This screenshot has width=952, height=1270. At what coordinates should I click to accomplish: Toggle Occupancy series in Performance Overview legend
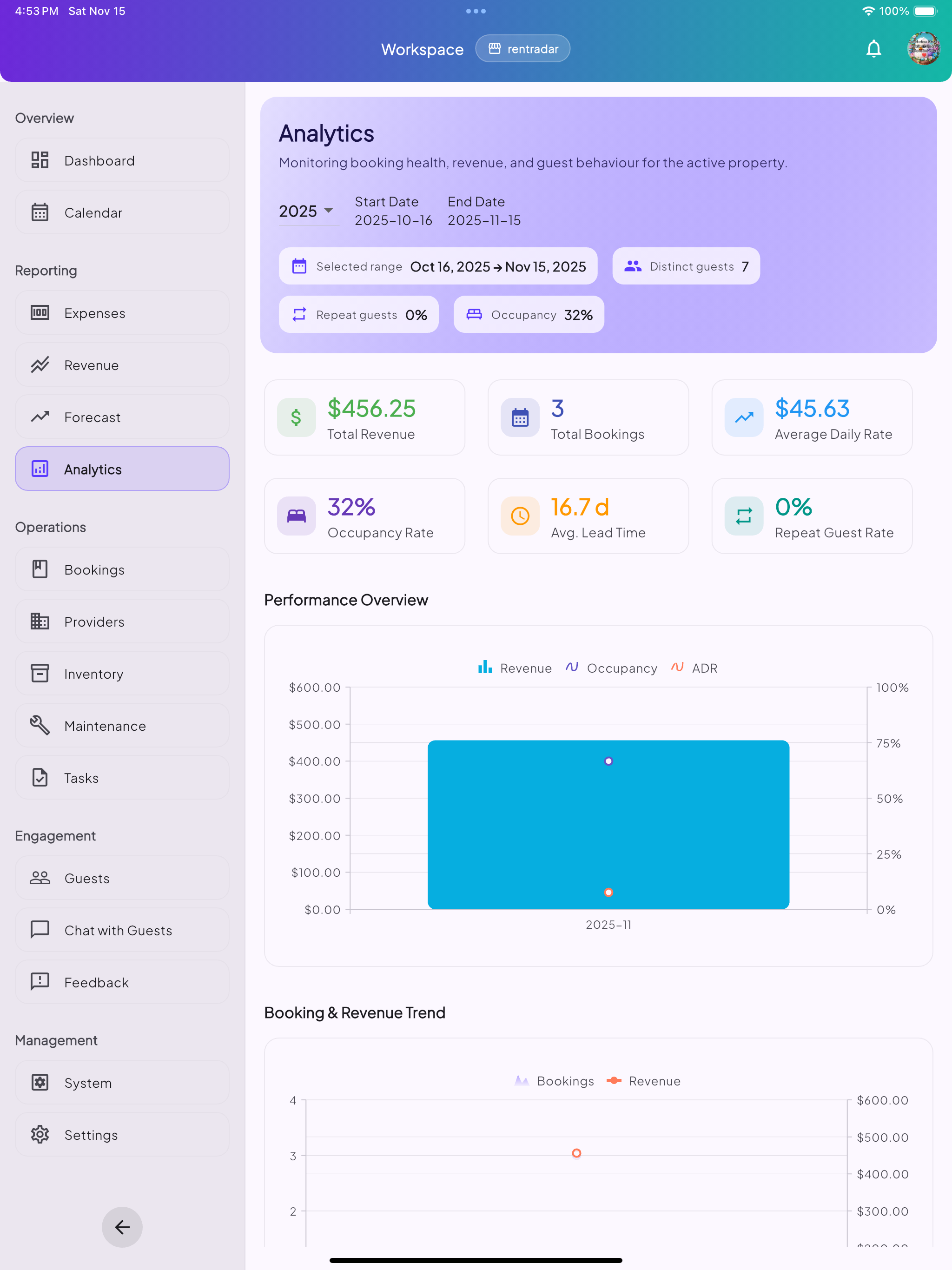pyautogui.click(x=611, y=668)
